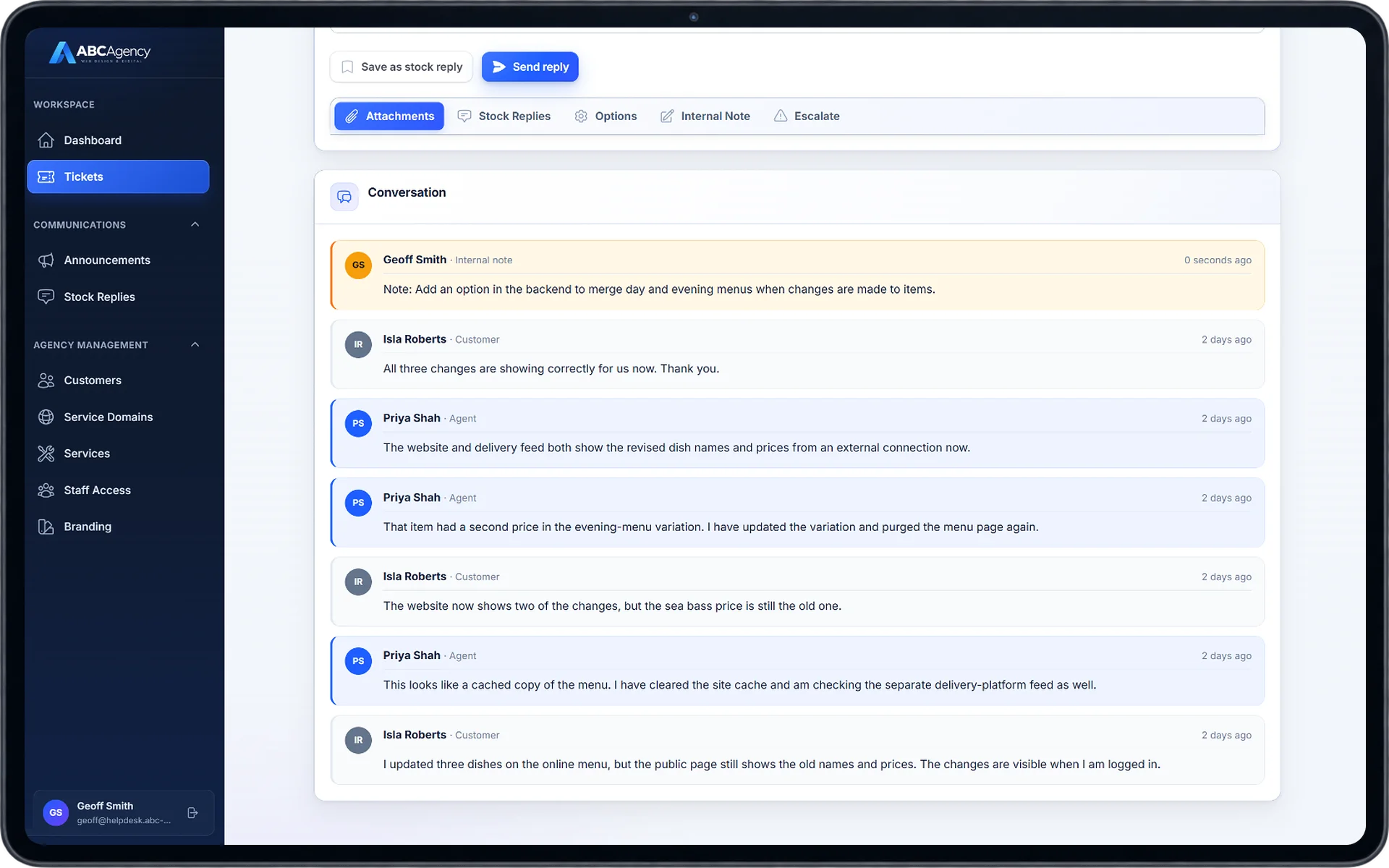
Task: Open Service Domains in sidebar
Action: click(x=118, y=417)
